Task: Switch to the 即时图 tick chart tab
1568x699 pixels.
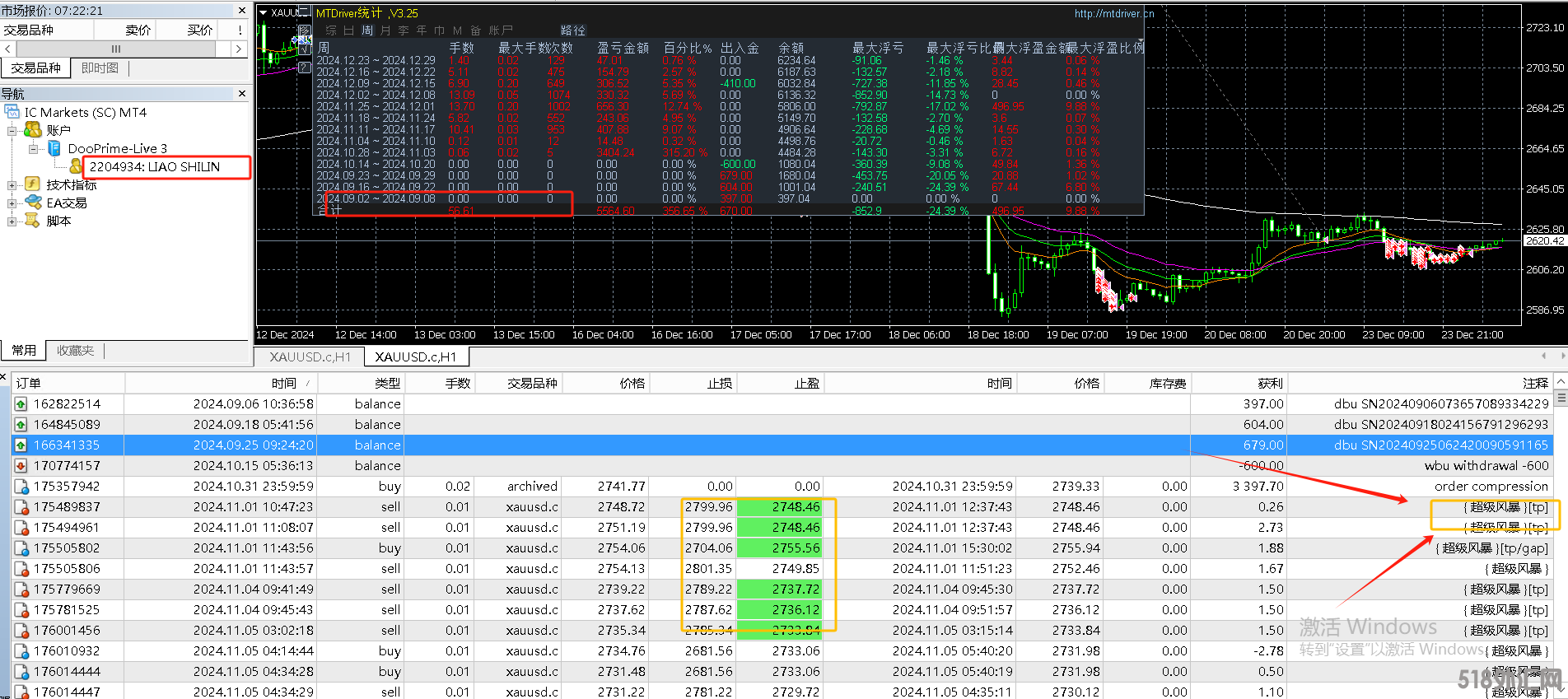Action: pyautogui.click(x=100, y=68)
